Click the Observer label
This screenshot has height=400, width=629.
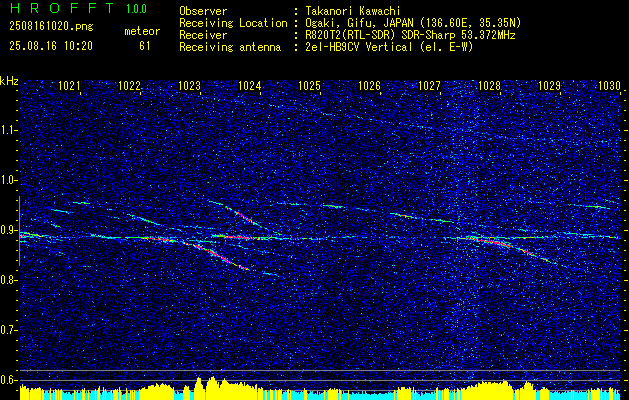pos(203,11)
